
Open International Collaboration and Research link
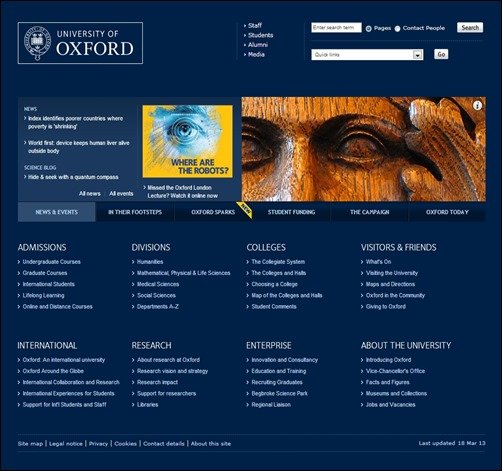[71, 382]
